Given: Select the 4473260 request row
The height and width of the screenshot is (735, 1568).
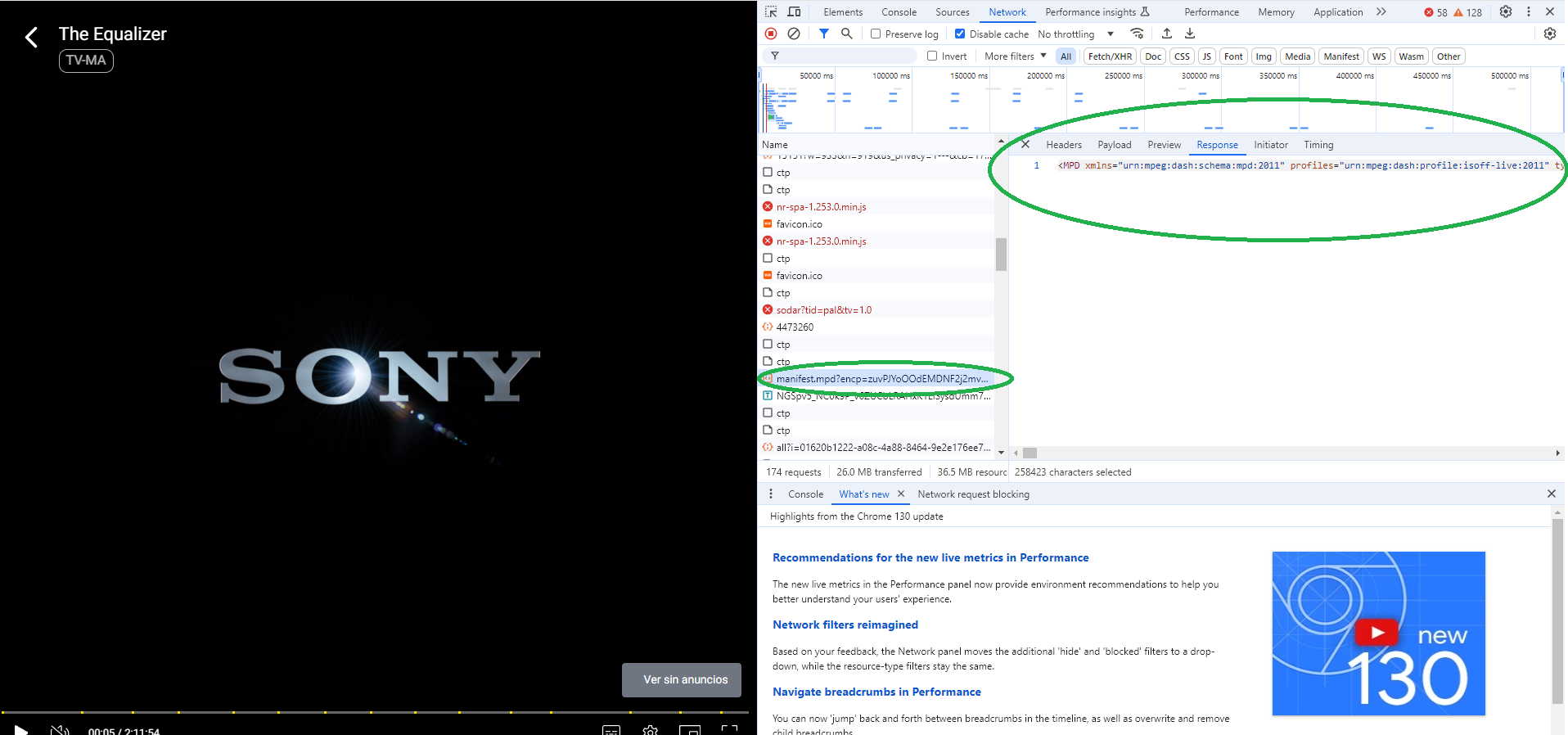Looking at the screenshot, I should point(876,327).
